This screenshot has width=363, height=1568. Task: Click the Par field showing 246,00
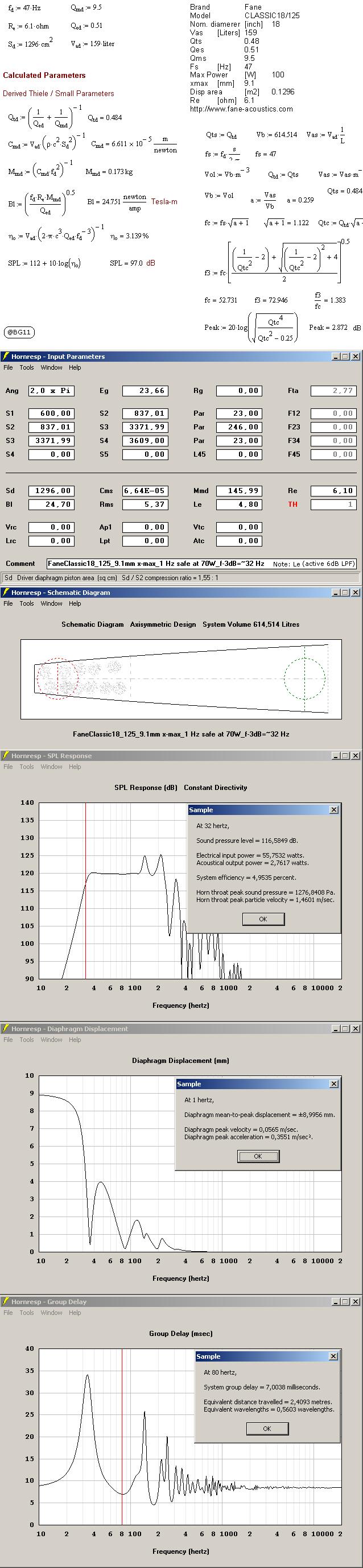(240, 427)
